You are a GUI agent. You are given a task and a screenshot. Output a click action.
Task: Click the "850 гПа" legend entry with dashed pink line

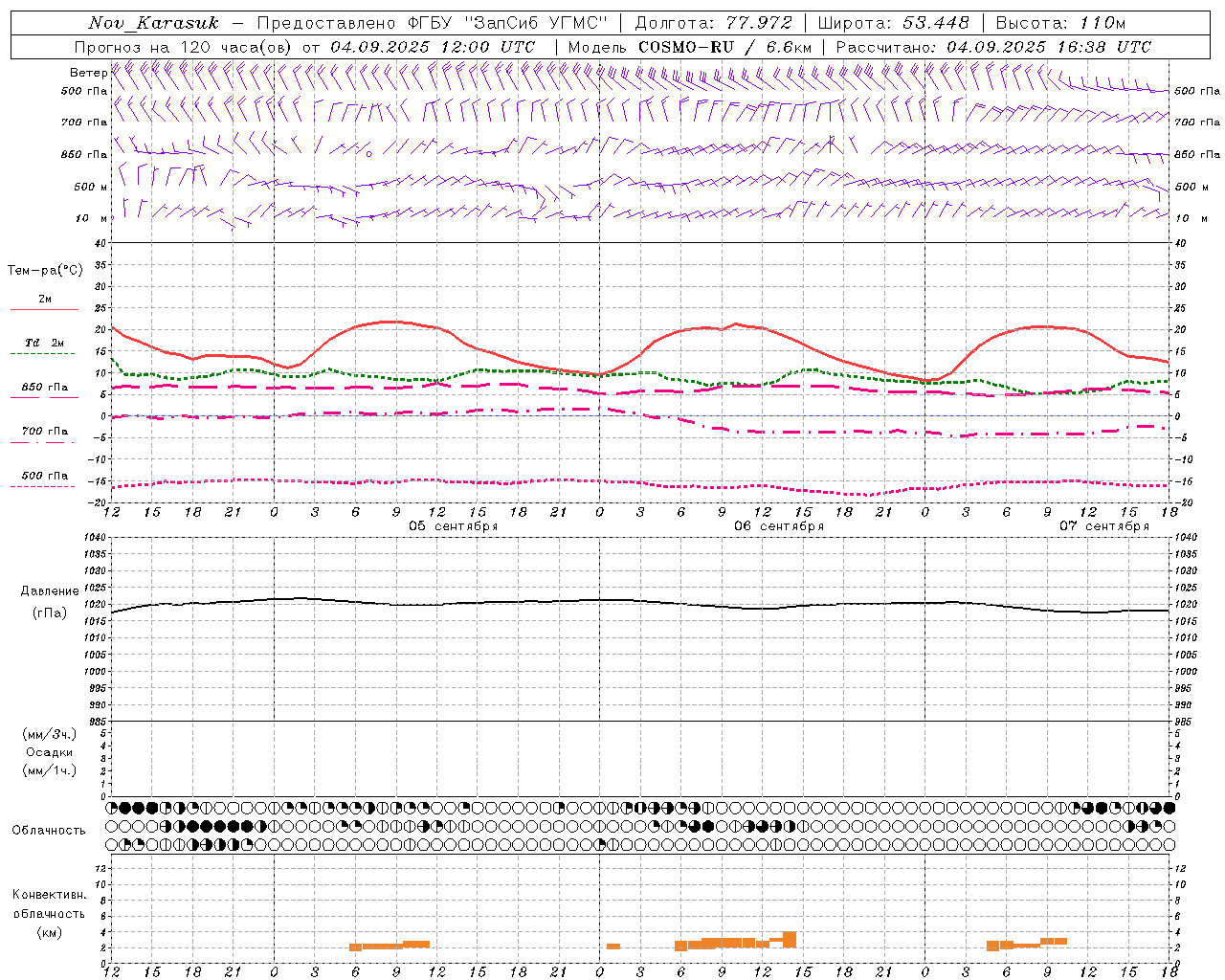tap(45, 388)
